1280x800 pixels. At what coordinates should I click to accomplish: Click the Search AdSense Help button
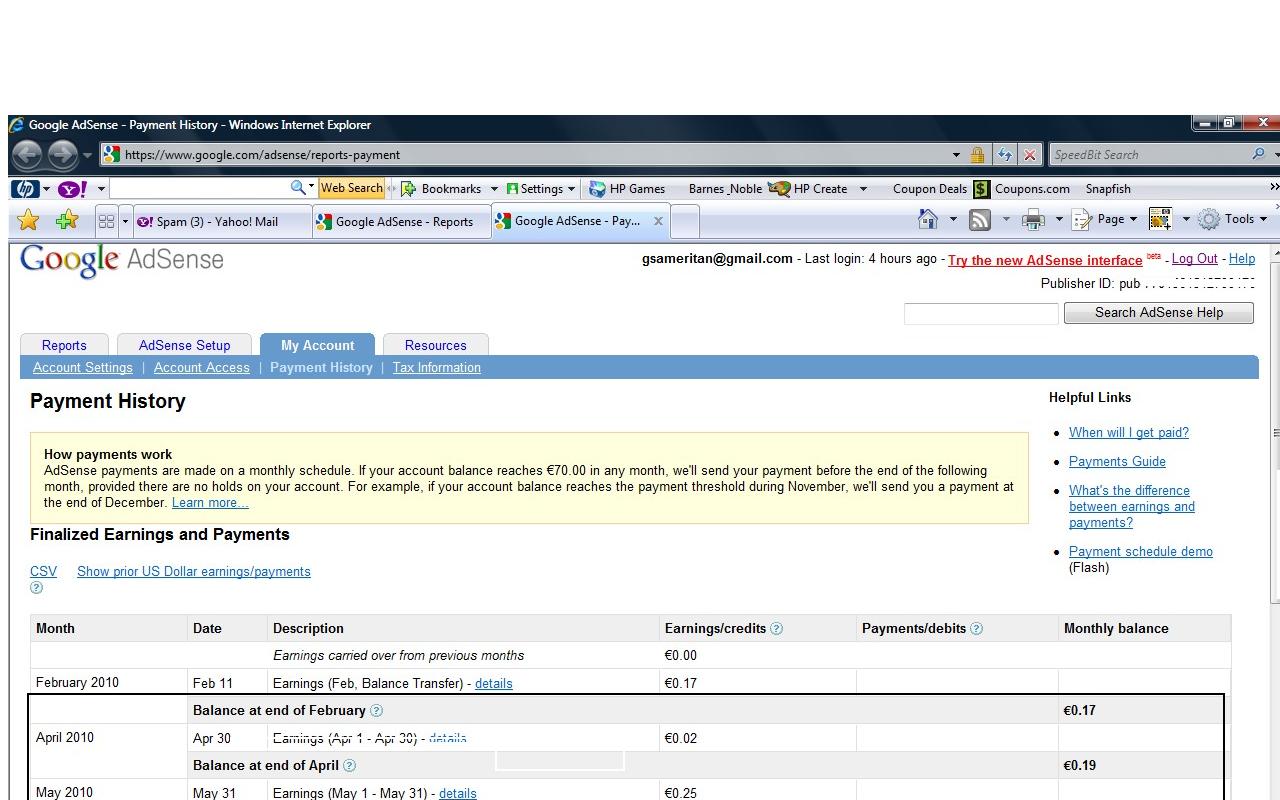pos(1159,313)
